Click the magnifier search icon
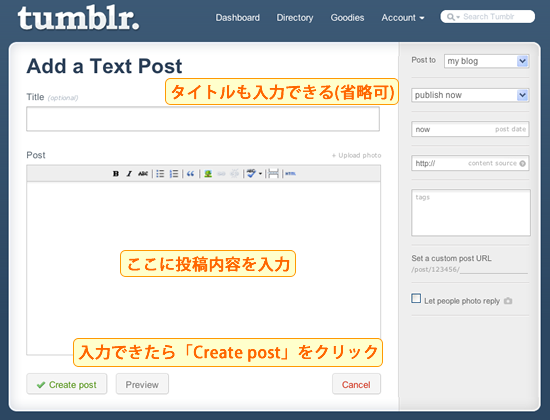The image size is (550, 420). 451,17
